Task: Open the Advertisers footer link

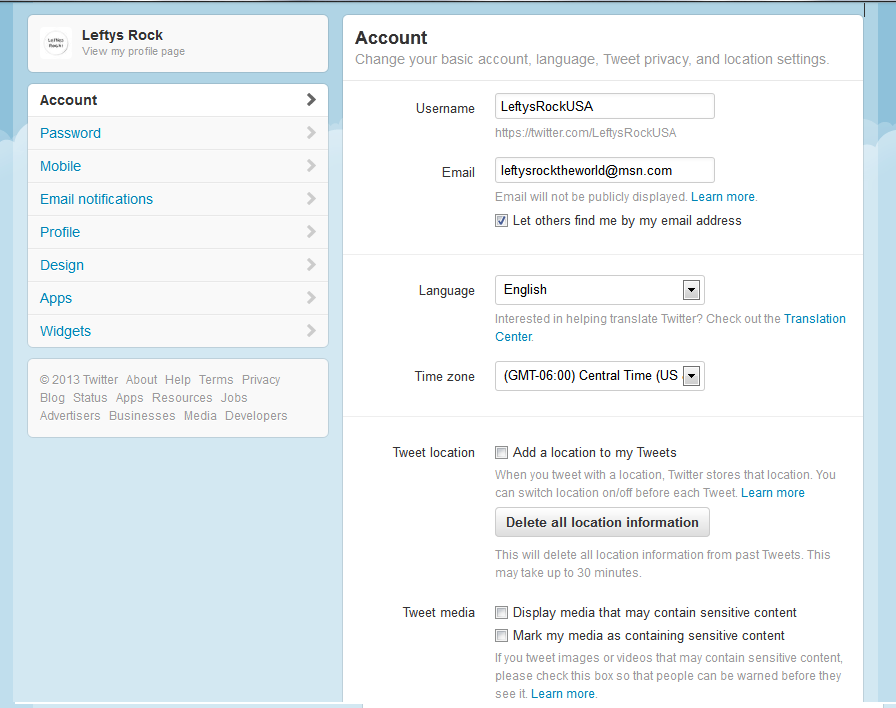Action: click(x=70, y=416)
